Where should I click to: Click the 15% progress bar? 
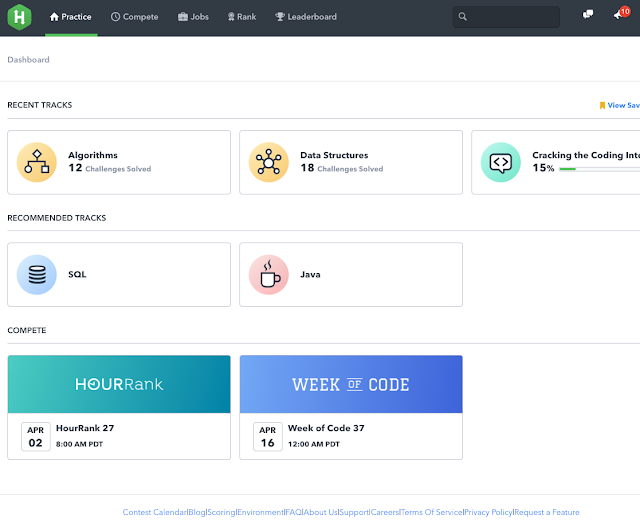tap(599, 169)
